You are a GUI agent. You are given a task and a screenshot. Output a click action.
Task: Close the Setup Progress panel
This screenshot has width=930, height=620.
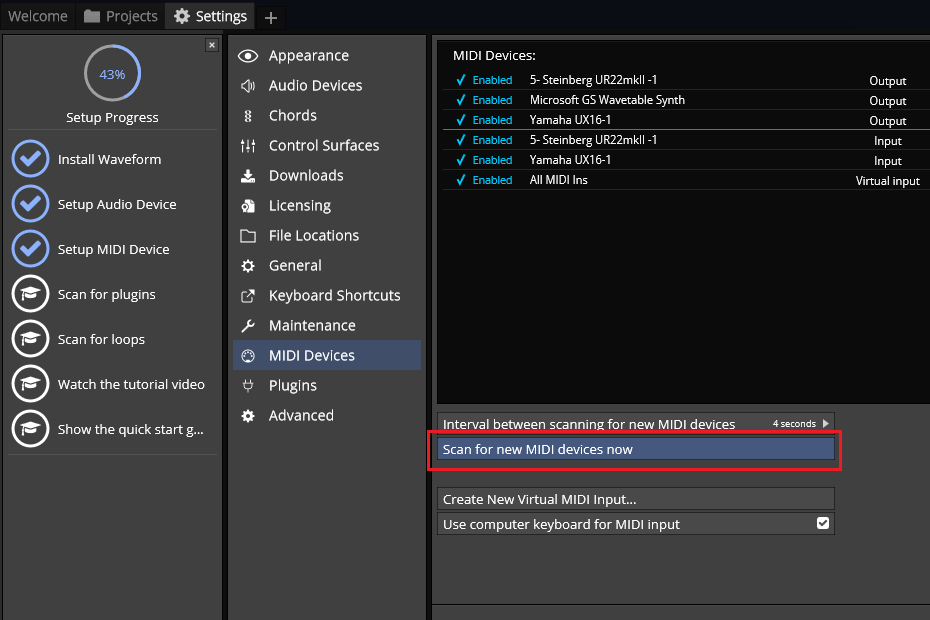point(211,45)
